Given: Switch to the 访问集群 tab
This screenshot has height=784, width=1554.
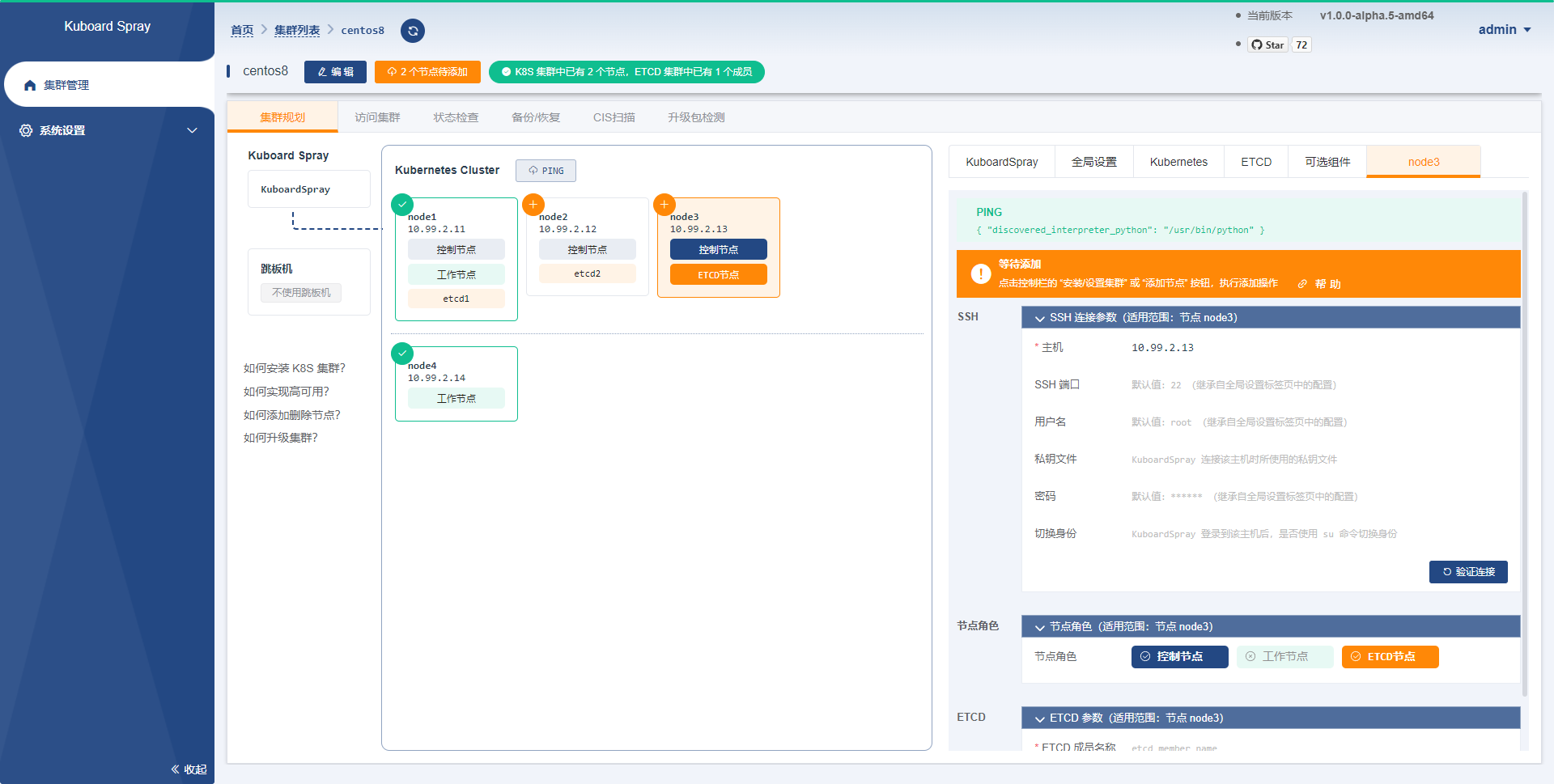Looking at the screenshot, I should pos(377,117).
